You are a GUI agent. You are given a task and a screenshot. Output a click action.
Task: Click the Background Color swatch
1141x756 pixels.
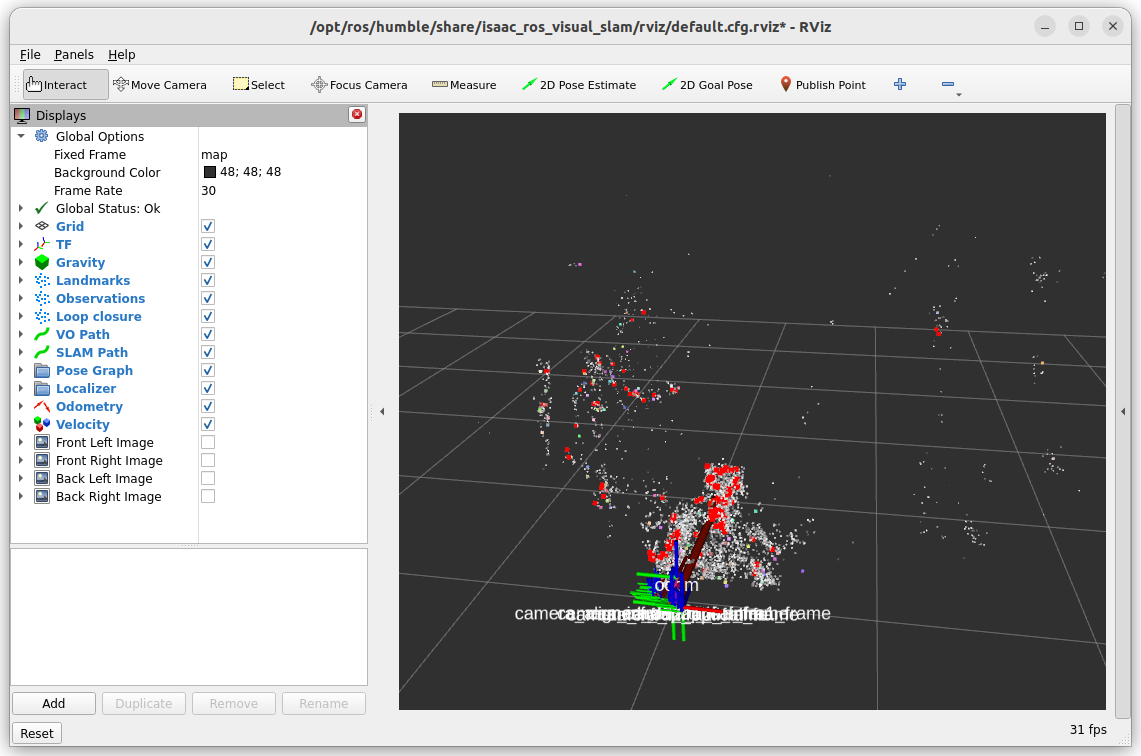click(210, 173)
